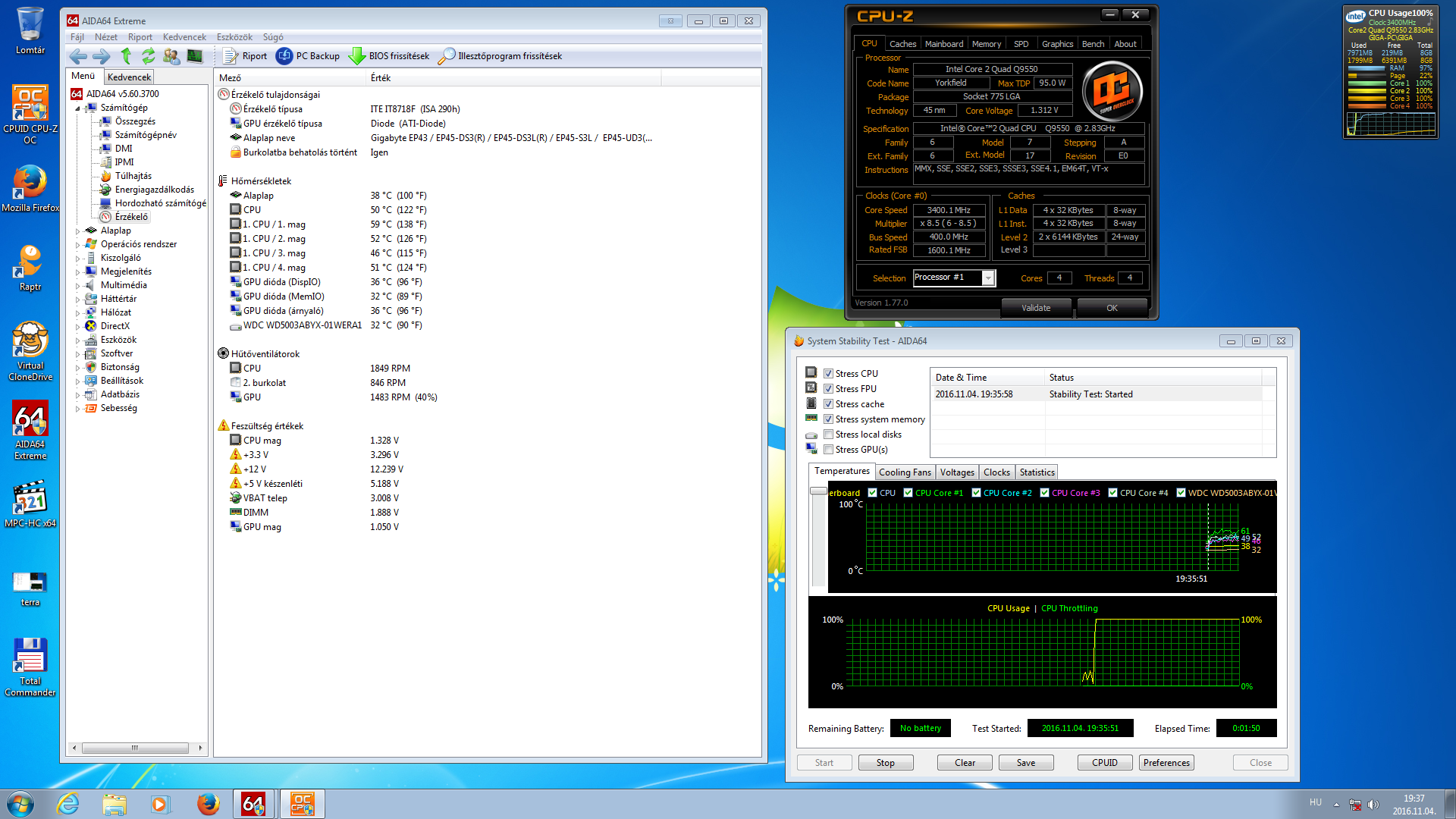Toggle Stress system memory checkbox
1456x819 pixels.
[x=828, y=419]
